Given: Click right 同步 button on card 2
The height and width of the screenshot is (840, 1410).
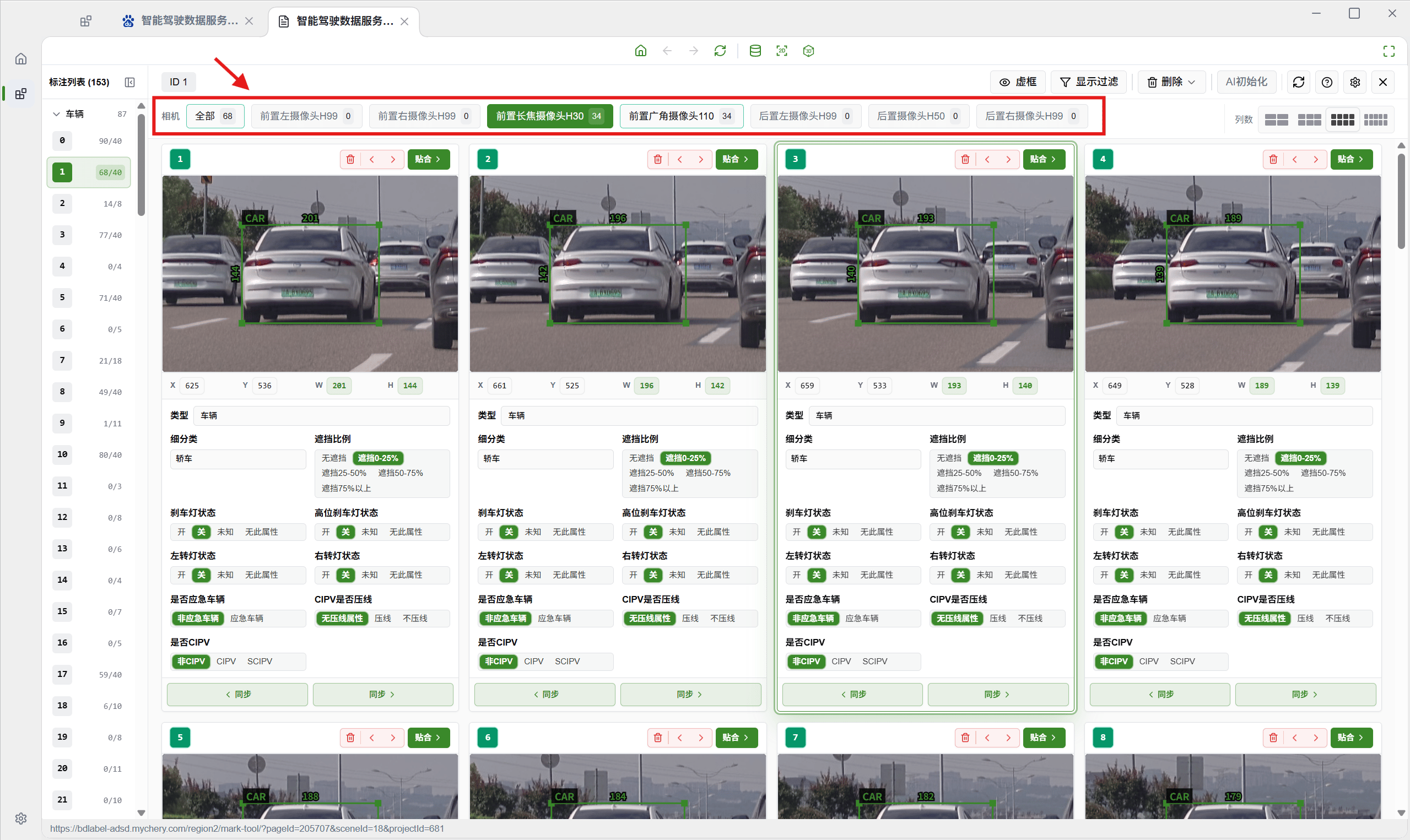Looking at the screenshot, I should (x=690, y=694).
